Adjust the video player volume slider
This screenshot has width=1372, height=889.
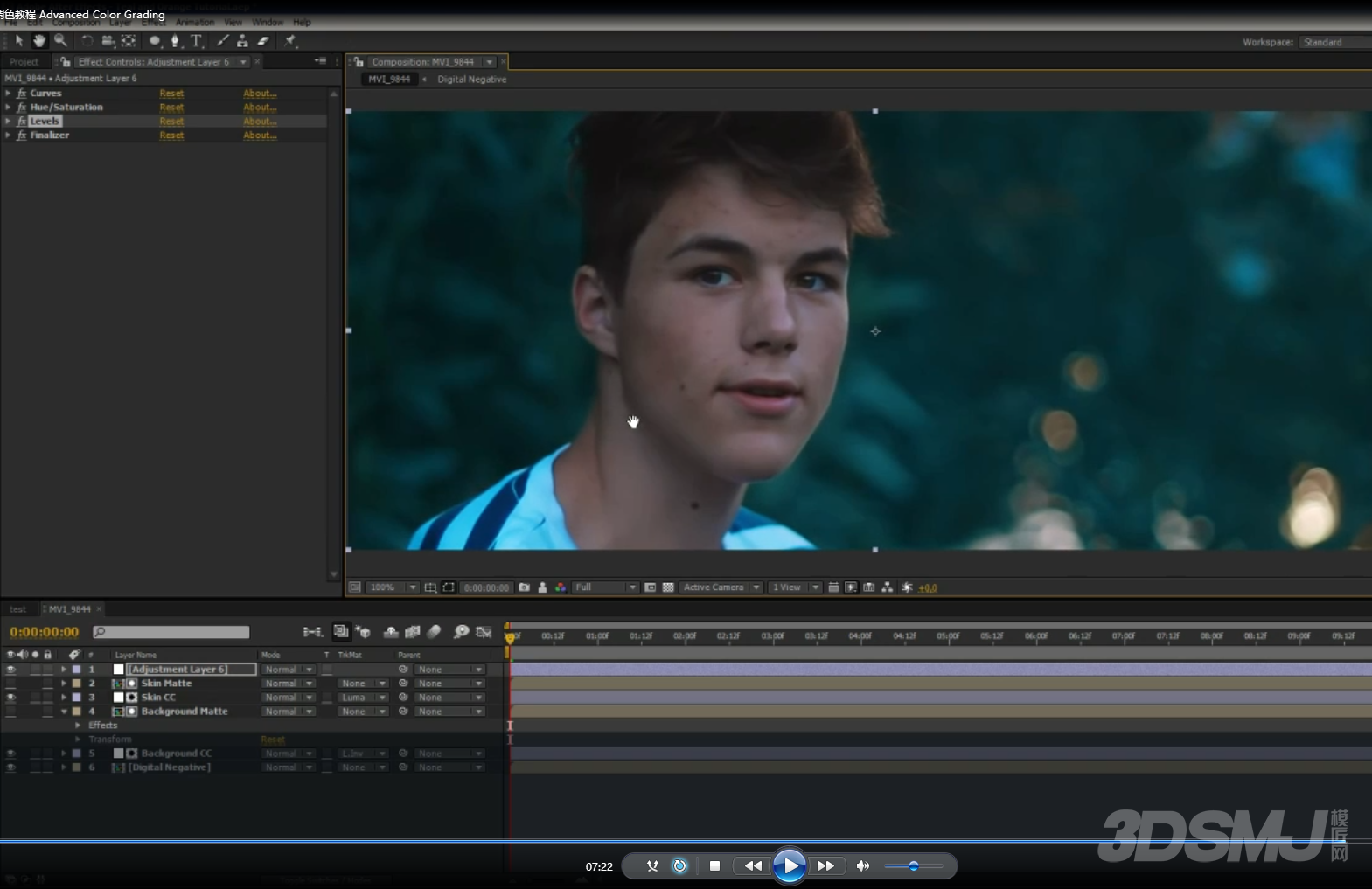coord(913,866)
